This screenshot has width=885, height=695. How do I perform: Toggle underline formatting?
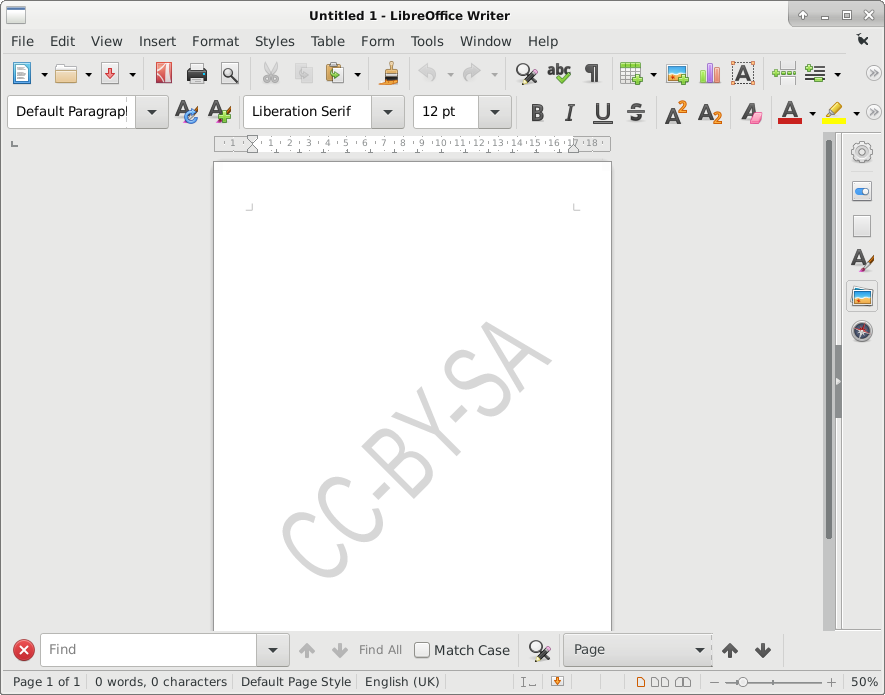[x=603, y=112]
